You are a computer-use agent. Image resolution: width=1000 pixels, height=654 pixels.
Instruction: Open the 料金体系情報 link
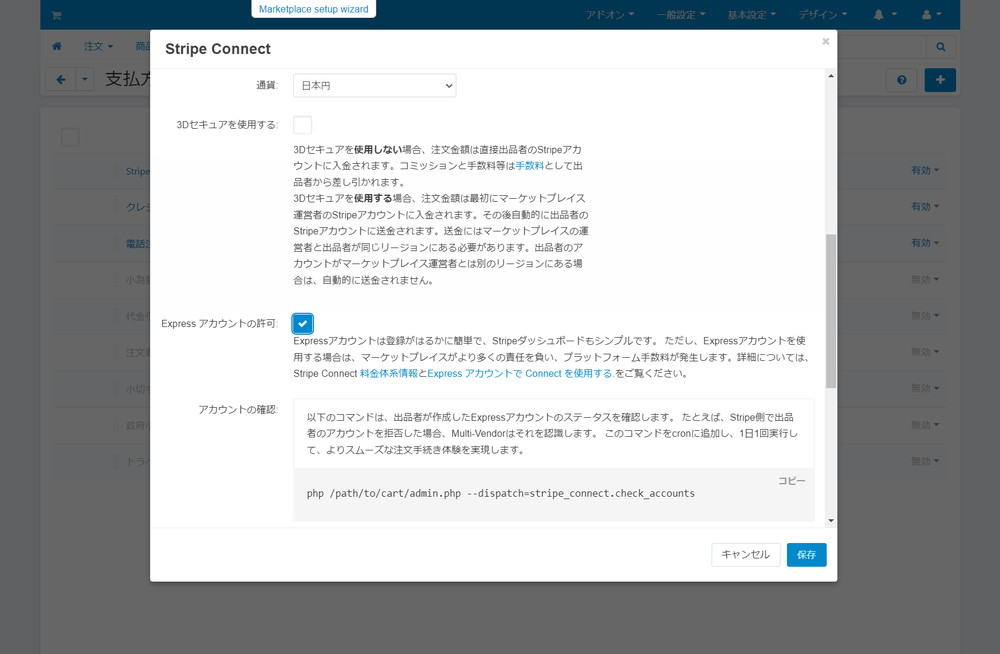click(x=388, y=374)
